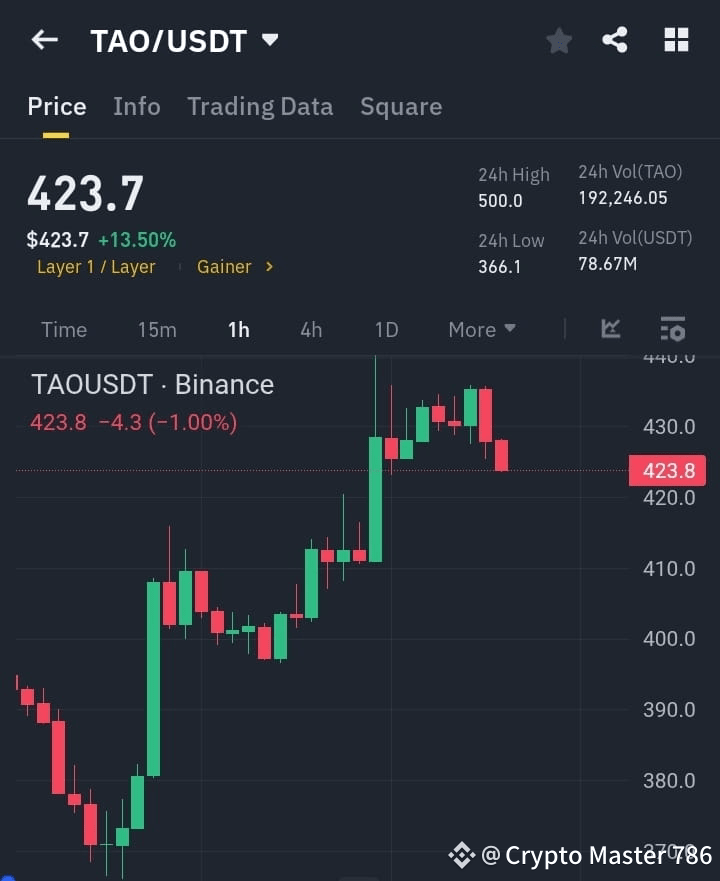720x881 pixels.
Task: Tap the back arrow
Action: pos(42,39)
